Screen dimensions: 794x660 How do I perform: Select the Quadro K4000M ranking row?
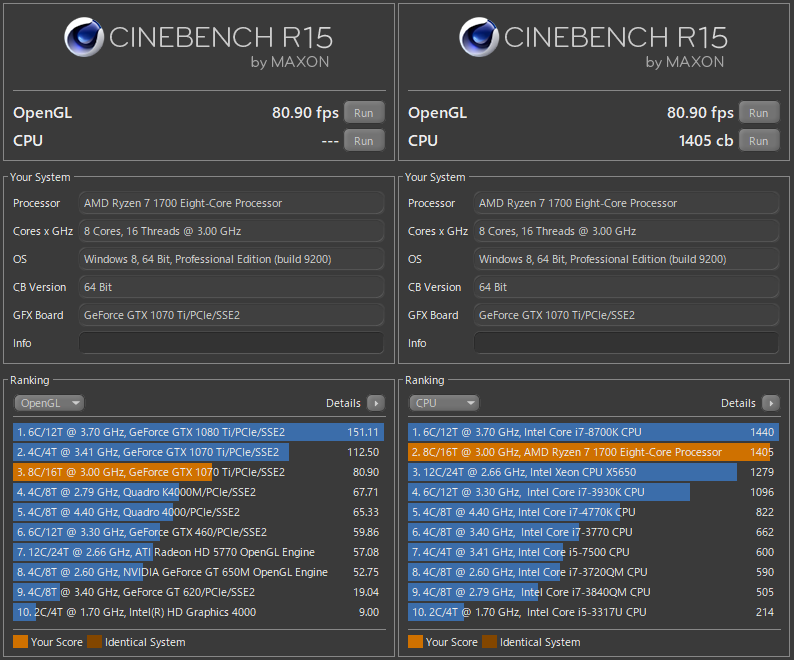pyautogui.click(x=198, y=492)
